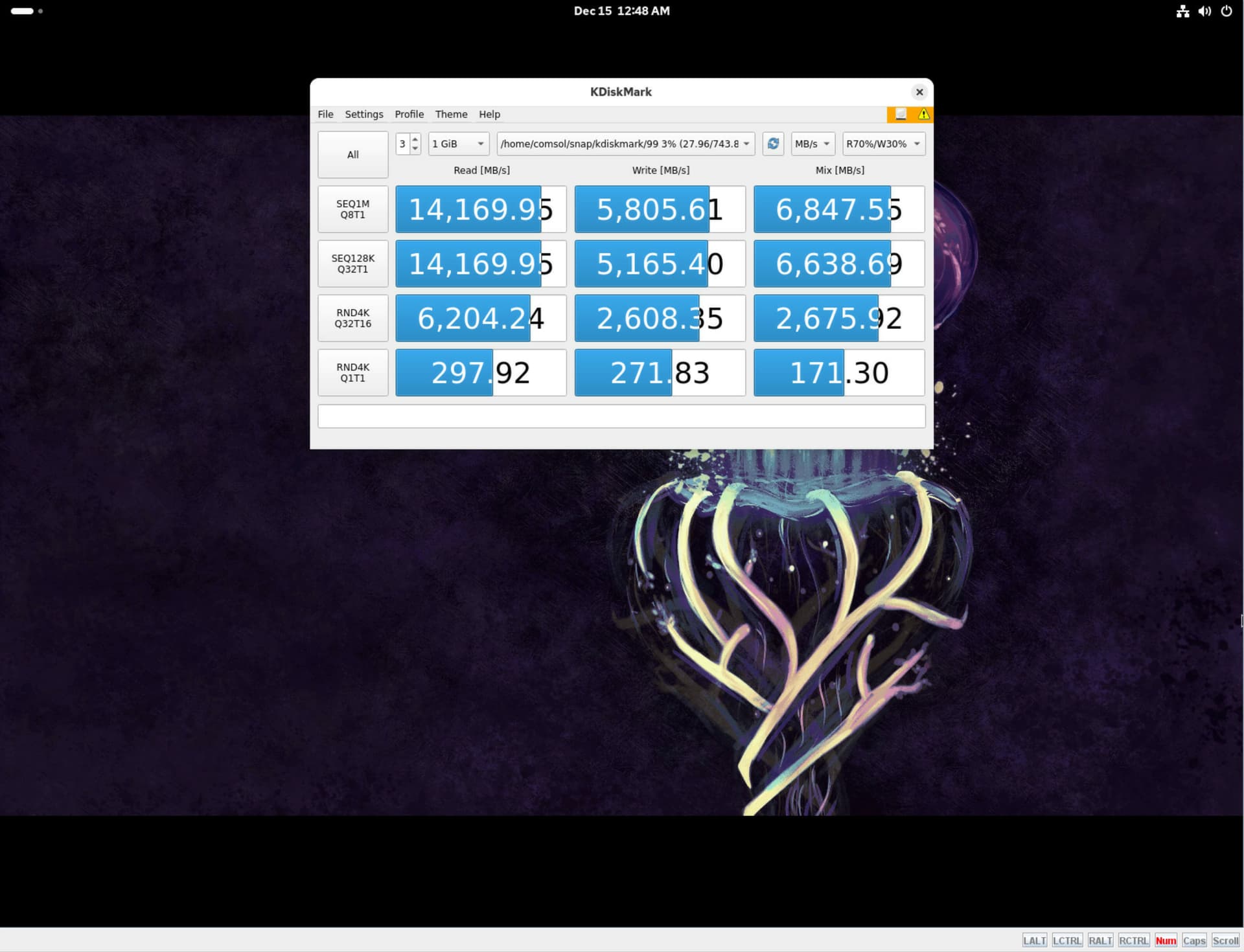Toggle the Num lock indicator
Viewport: 1244px width, 952px height.
coord(1166,940)
